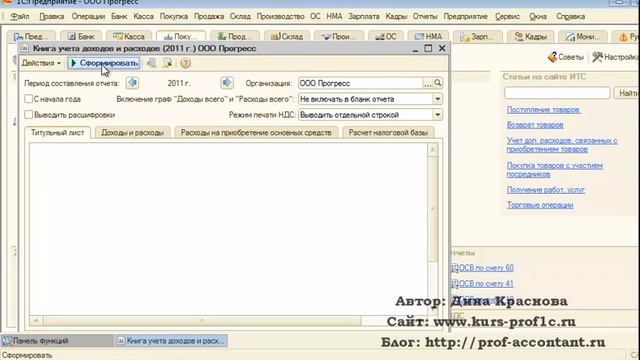Click the ИТС site search input field

coord(557,93)
